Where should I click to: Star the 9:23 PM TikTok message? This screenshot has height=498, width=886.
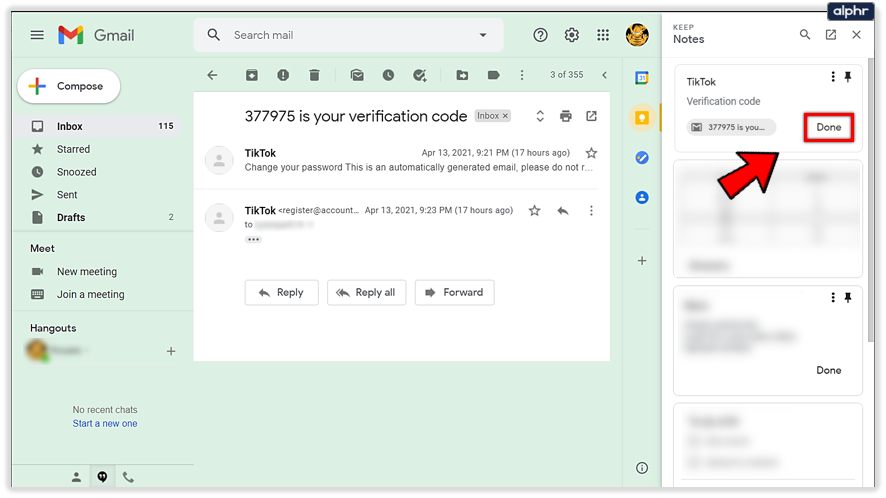coord(535,210)
